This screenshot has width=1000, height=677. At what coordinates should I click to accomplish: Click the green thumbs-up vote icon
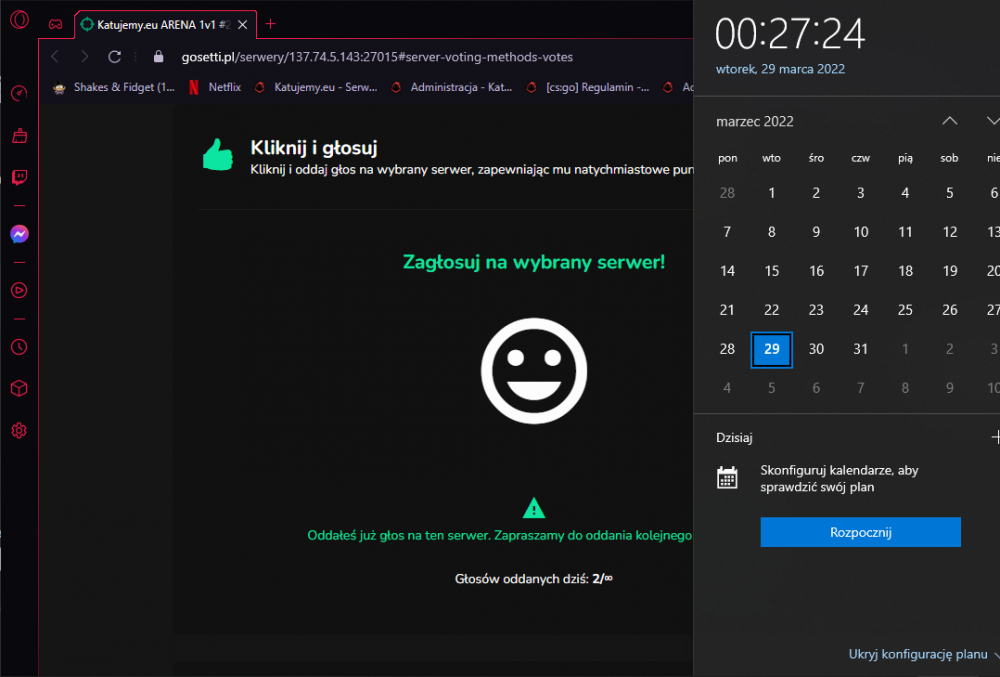(218, 155)
